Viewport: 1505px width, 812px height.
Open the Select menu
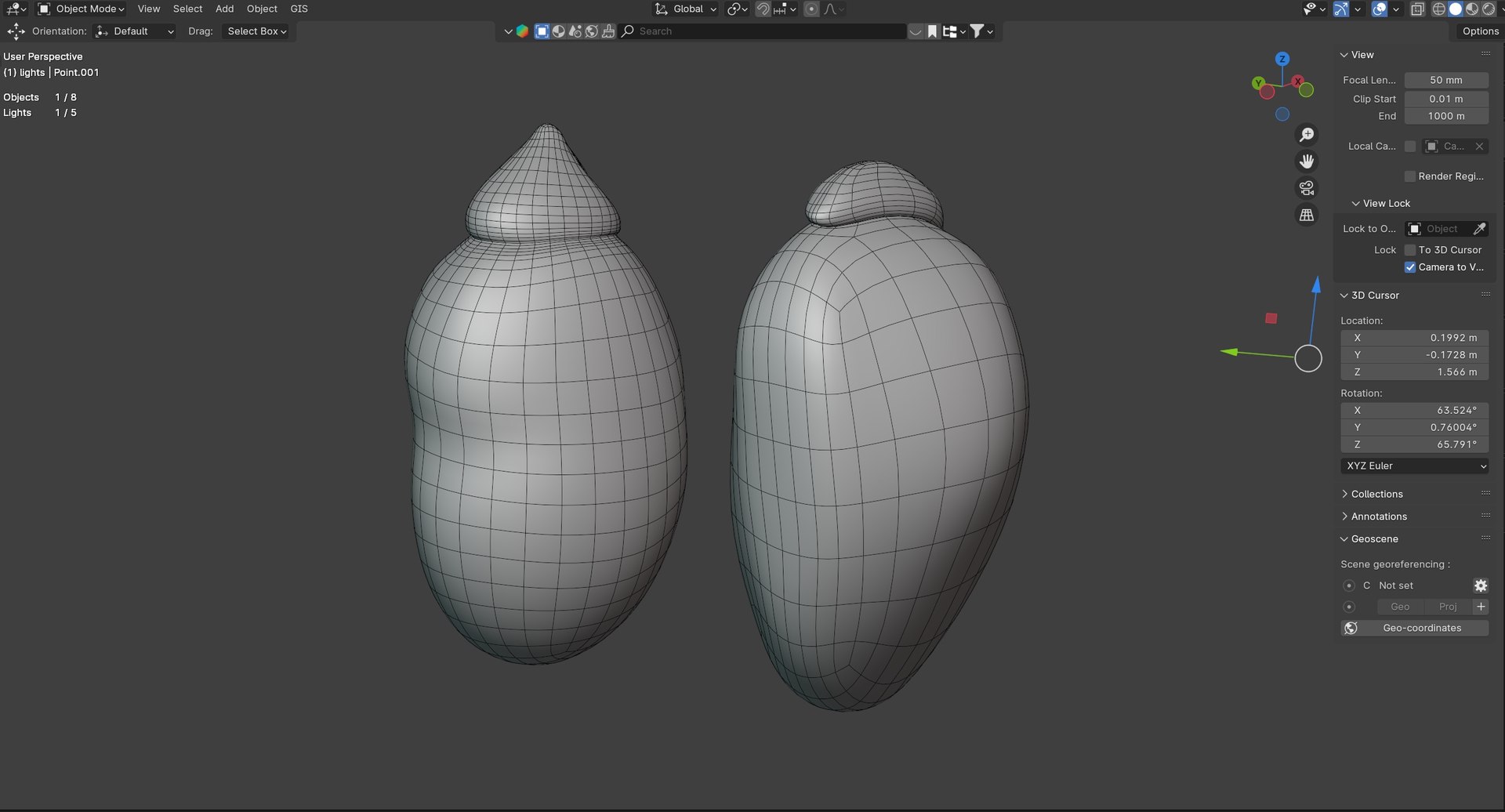click(x=187, y=9)
